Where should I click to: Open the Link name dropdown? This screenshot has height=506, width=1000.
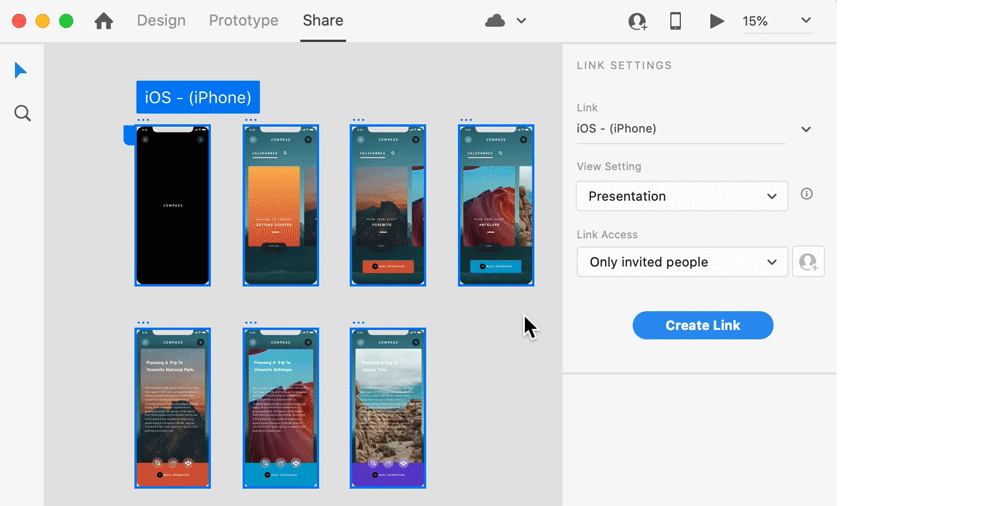point(806,129)
